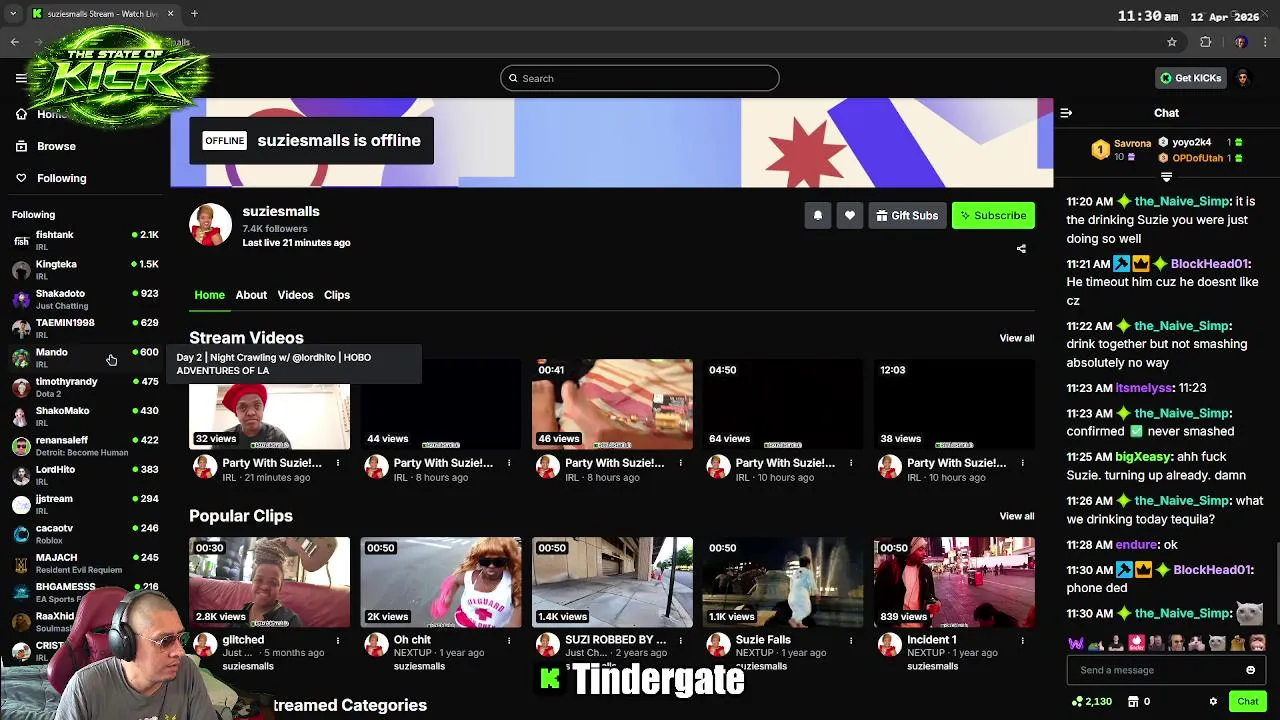Viewport: 1280px width, 720px height.
Task: Open Following page in sidebar
Action: tap(62, 178)
